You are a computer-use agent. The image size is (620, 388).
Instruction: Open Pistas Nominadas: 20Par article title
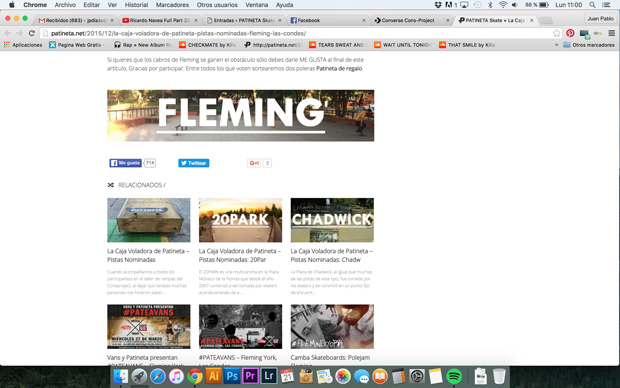(x=240, y=255)
